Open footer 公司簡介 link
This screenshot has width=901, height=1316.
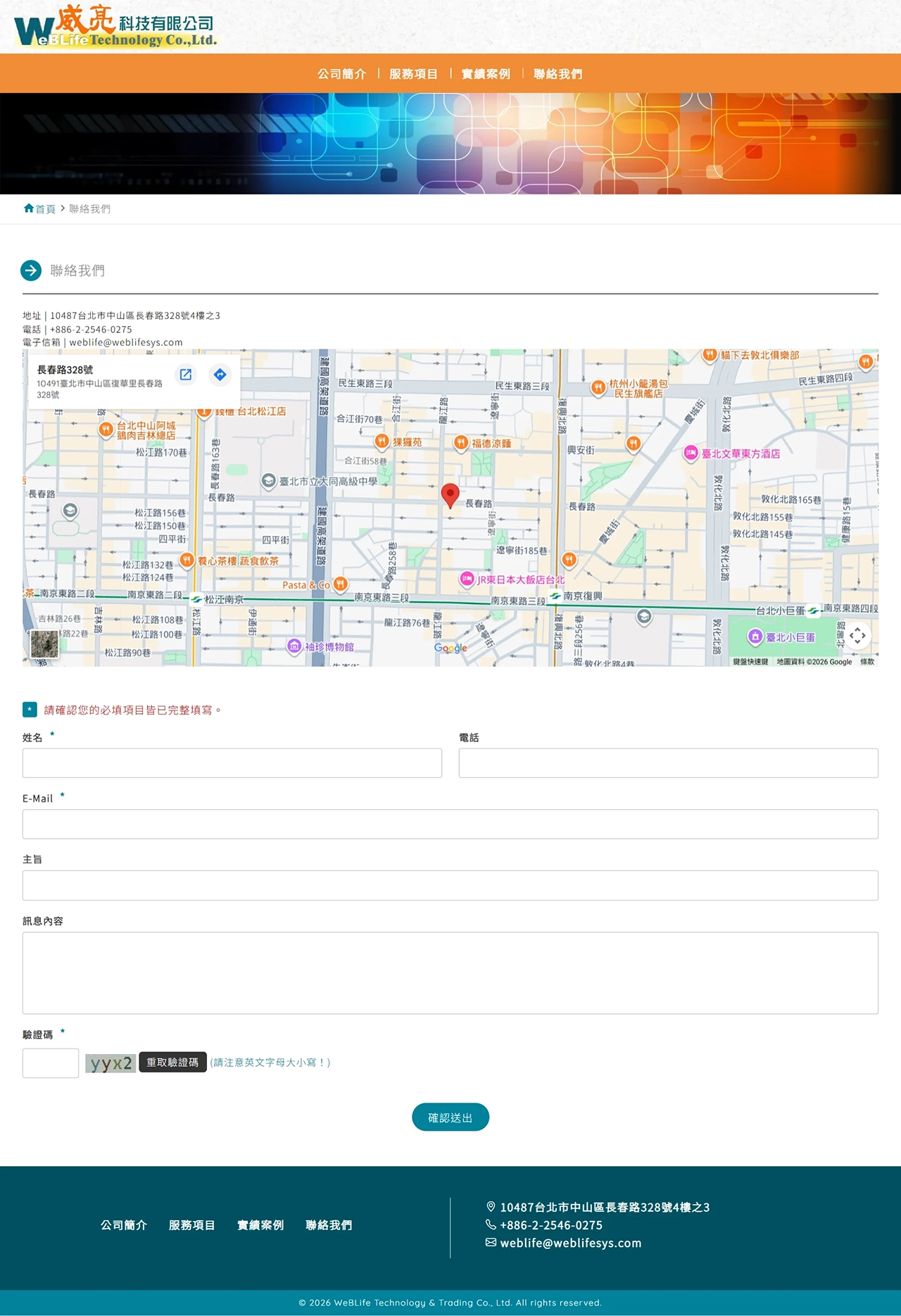124,1225
